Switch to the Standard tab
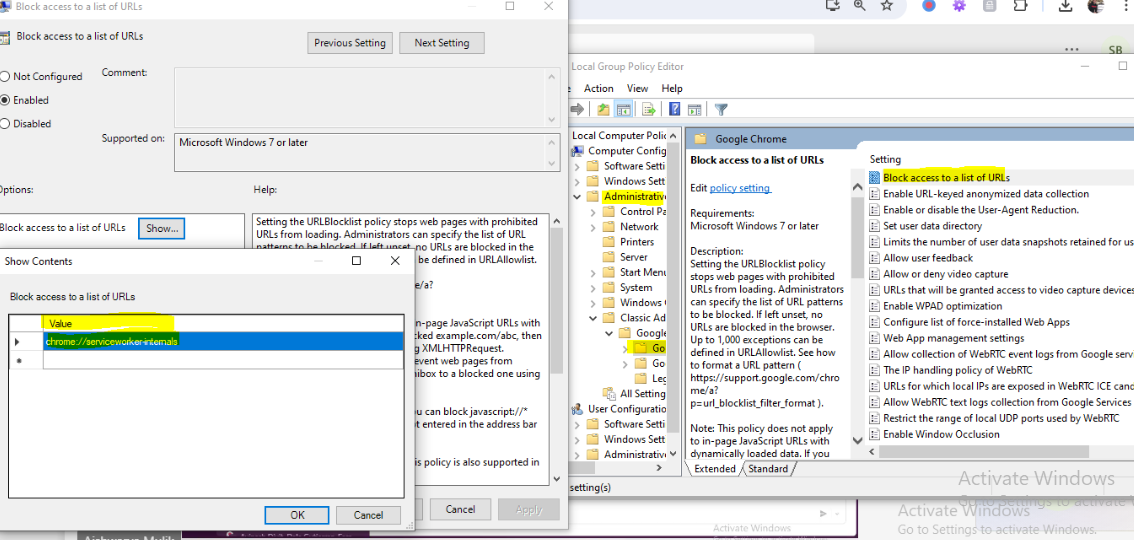Image resolution: width=1134 pixels, height=540 pixels. (767, 469)
